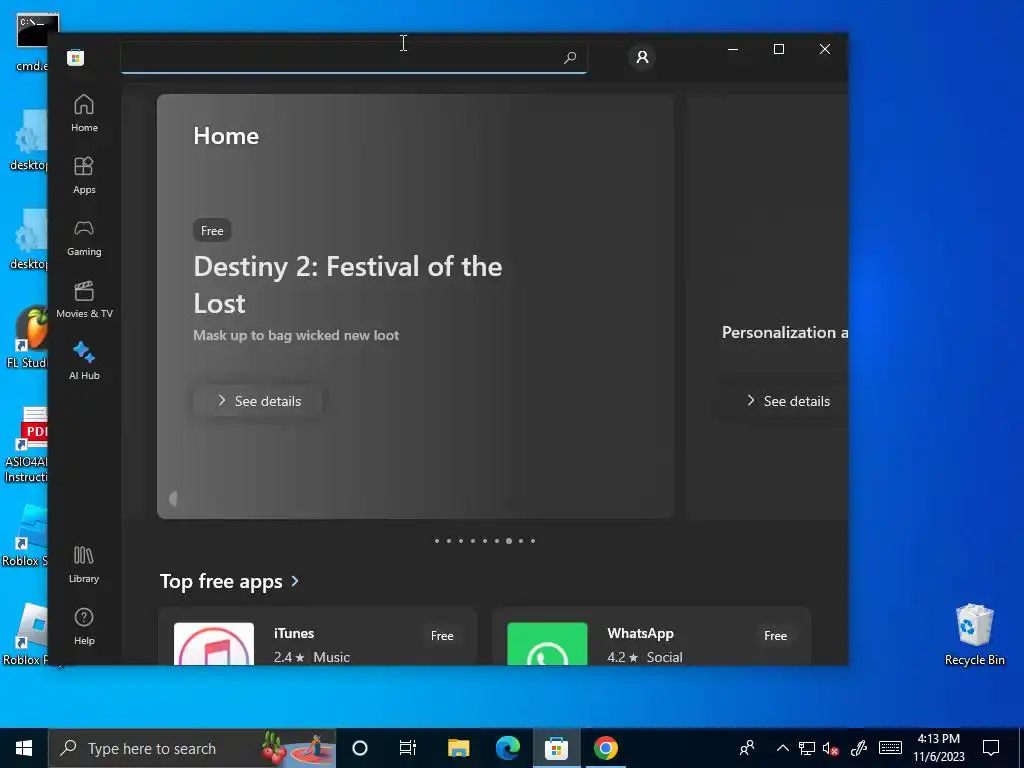Open the Windows Start menu
The width and height of the screenshot is (1024, 768).
[x=24, y=748]
